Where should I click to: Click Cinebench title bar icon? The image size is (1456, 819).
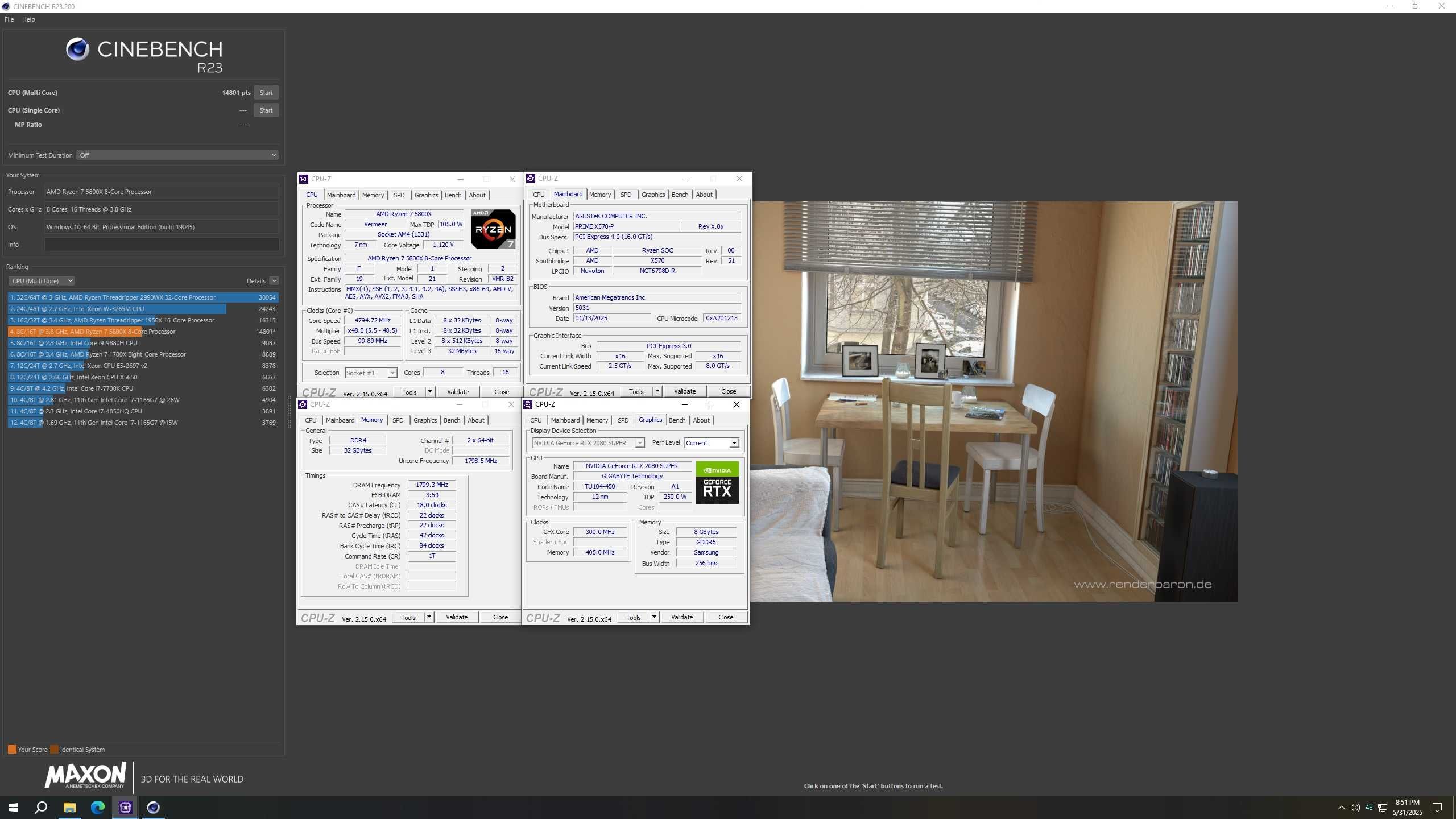coord(6,6)
